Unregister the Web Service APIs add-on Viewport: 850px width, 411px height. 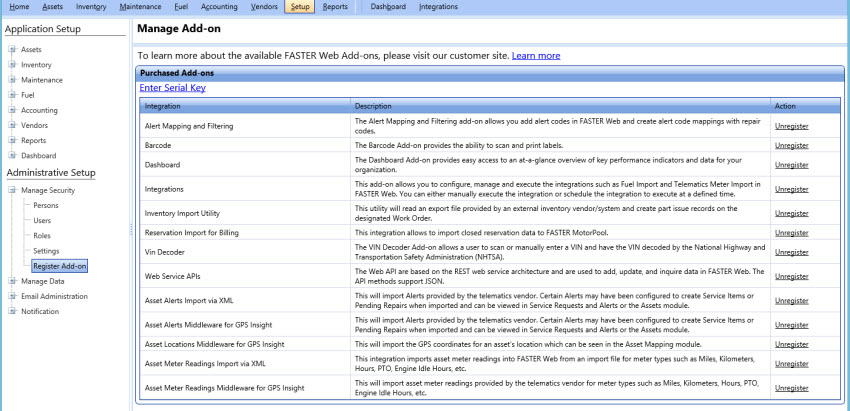click(791, 276)
